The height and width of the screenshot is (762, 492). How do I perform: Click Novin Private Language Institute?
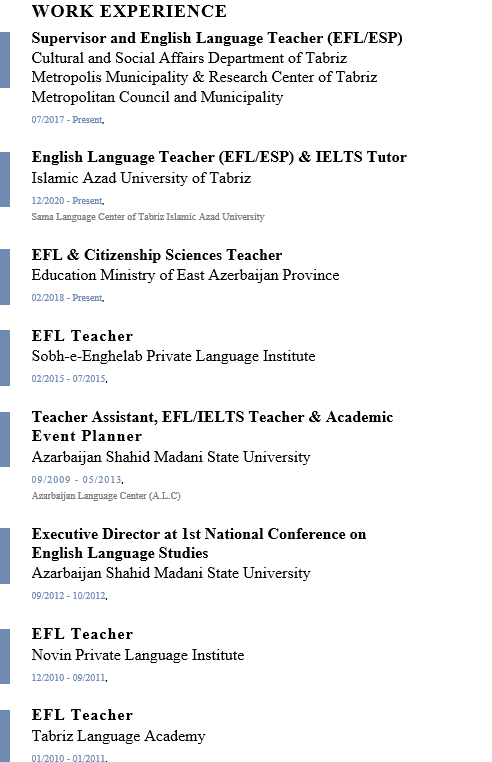pyautogui.click(x=138, y=655)
